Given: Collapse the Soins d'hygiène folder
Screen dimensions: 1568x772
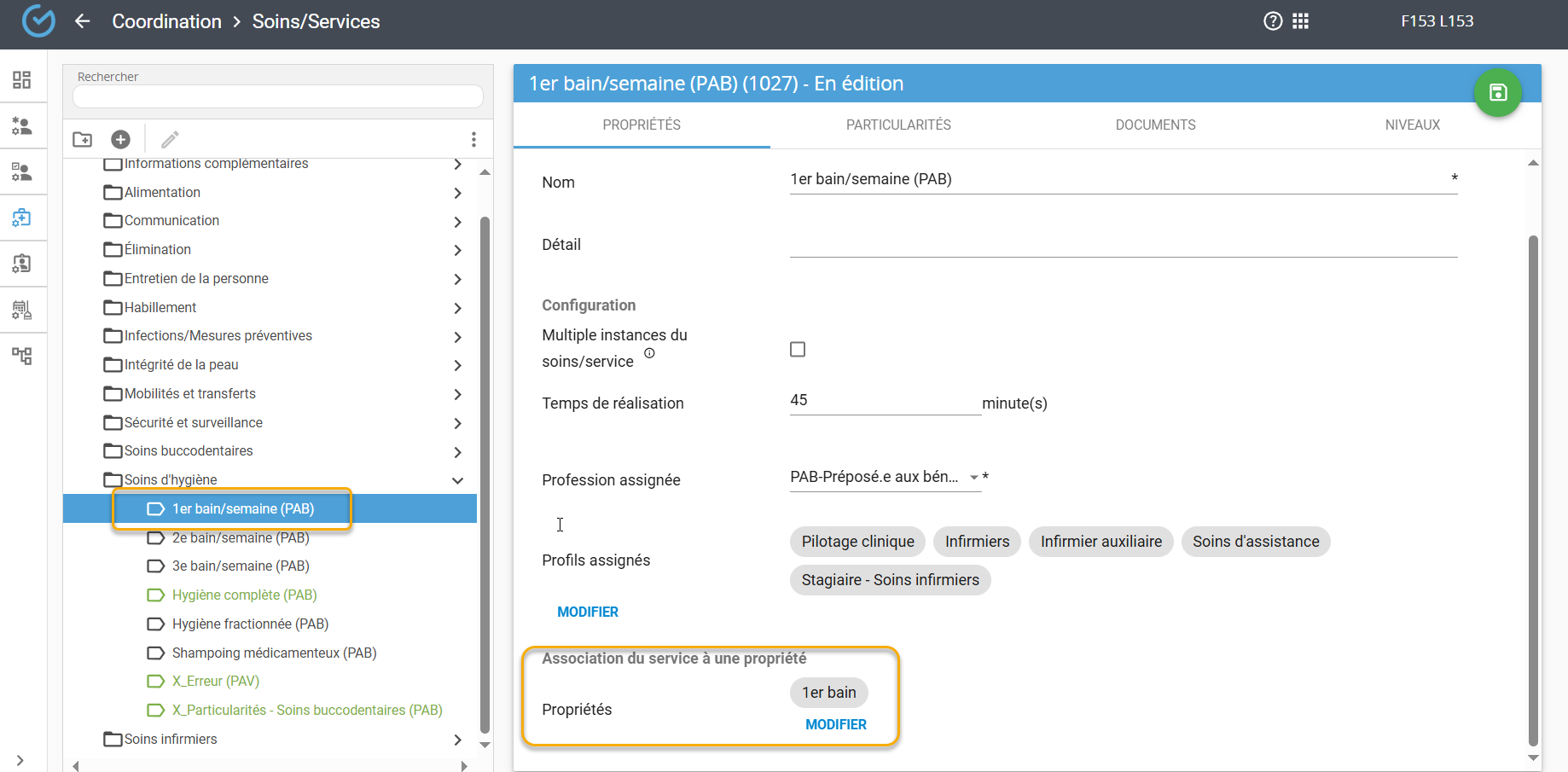Looking at the screenshot, I should pyautogui.click(x=457, y=480).
